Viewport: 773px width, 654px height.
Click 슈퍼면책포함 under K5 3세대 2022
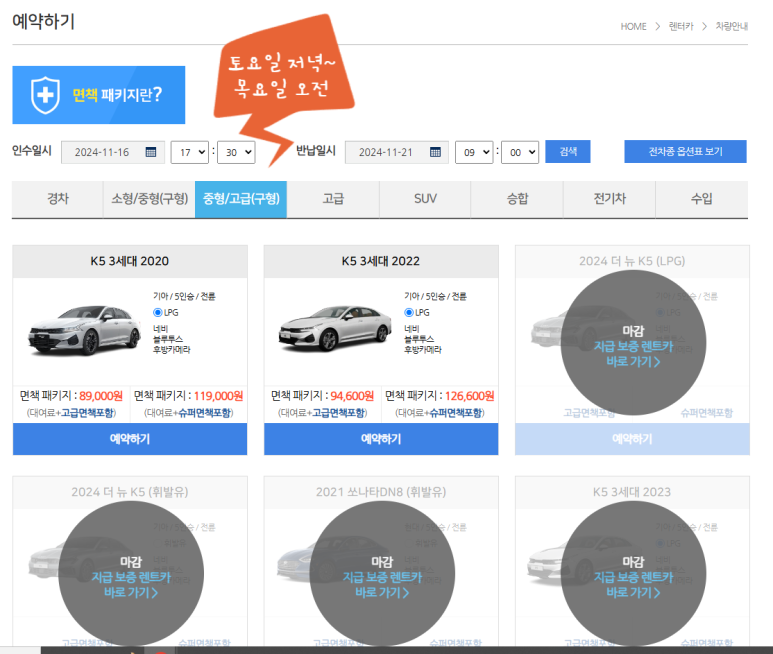click(x=456, y=413)
